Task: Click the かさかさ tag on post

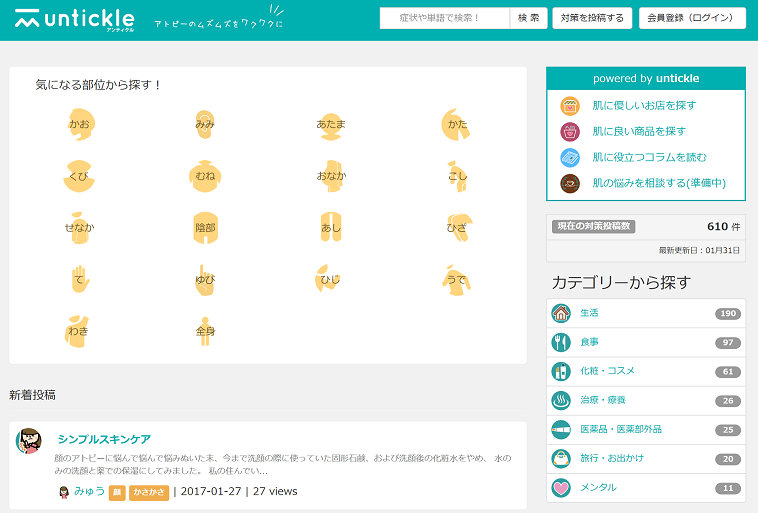Action: point(149,492)
